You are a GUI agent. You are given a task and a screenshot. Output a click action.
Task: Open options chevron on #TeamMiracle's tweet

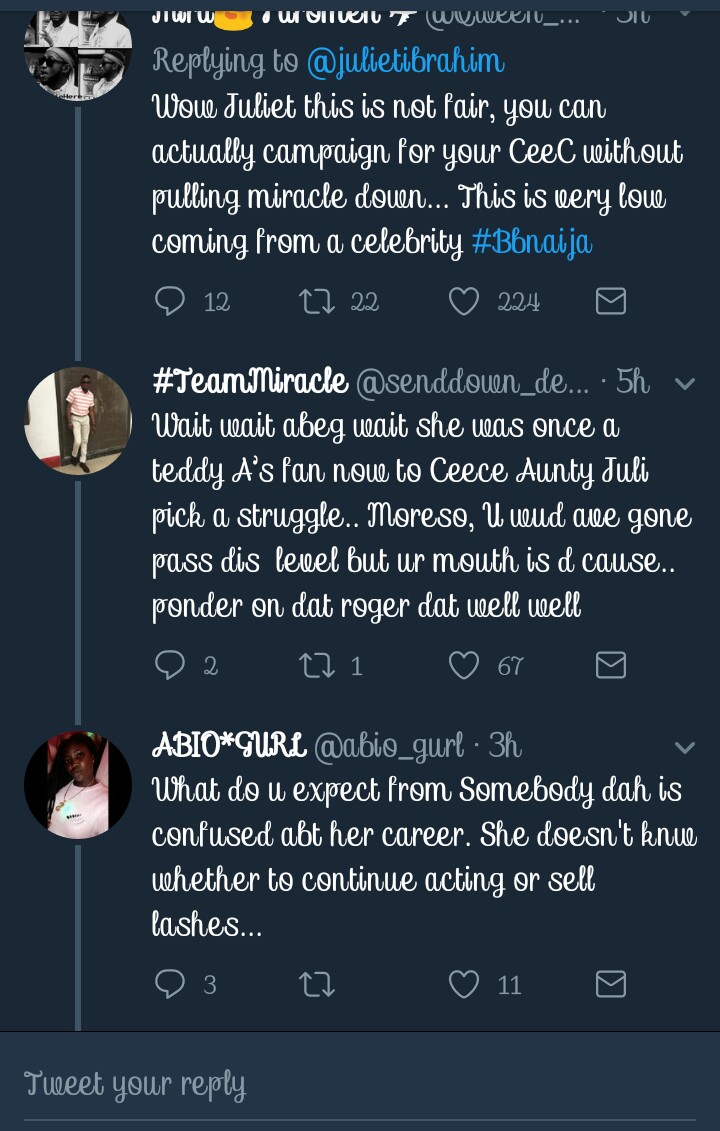point(685,383)
